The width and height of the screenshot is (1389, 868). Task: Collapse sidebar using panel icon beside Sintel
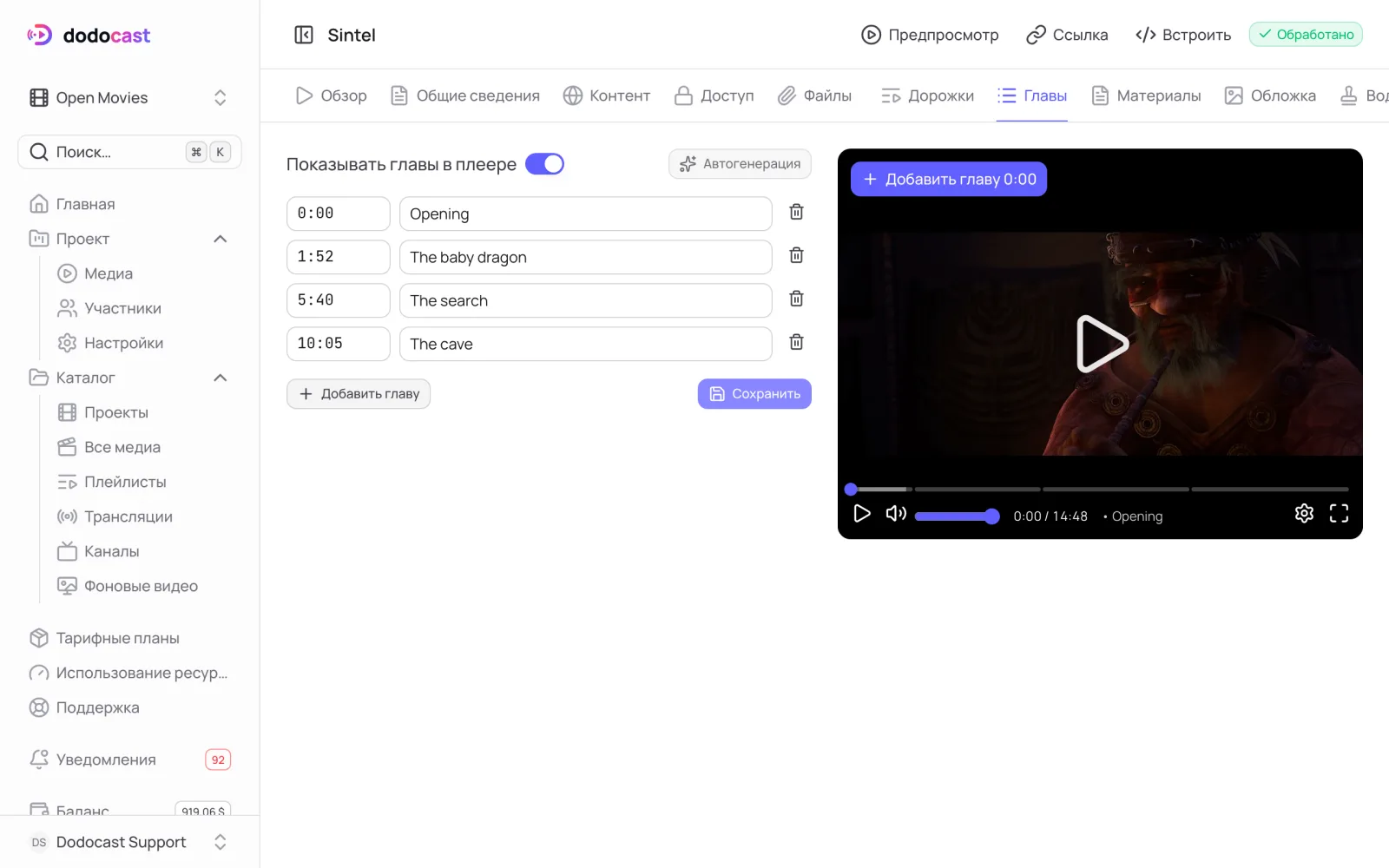[x=304, y=35]
